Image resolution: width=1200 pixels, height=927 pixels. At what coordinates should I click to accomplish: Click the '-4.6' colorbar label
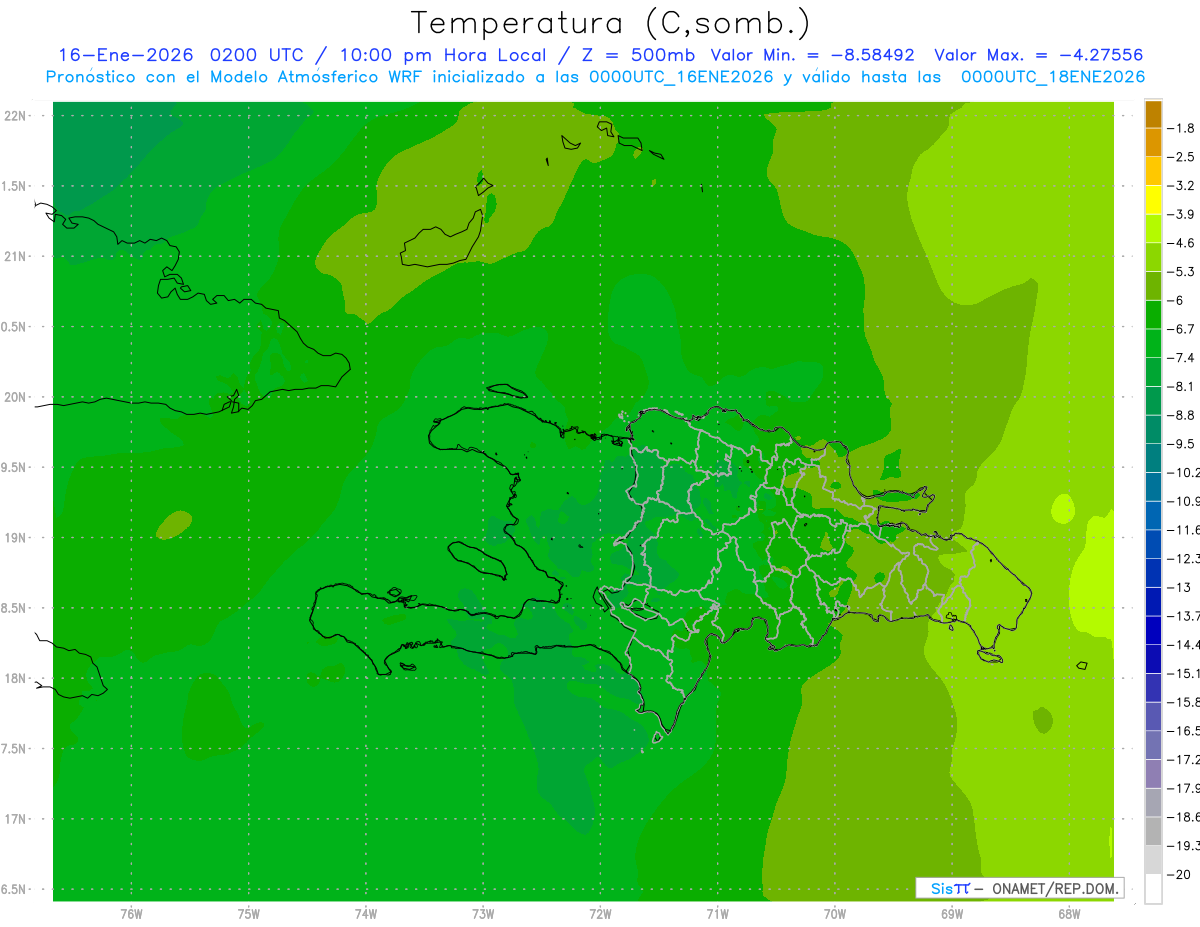tap(1182, 243)
